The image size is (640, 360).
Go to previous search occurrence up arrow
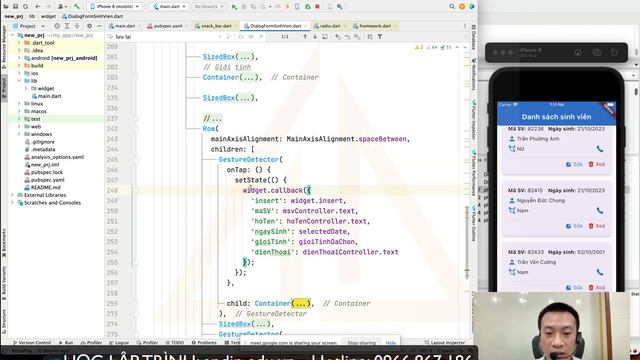(x=305, y=37)
